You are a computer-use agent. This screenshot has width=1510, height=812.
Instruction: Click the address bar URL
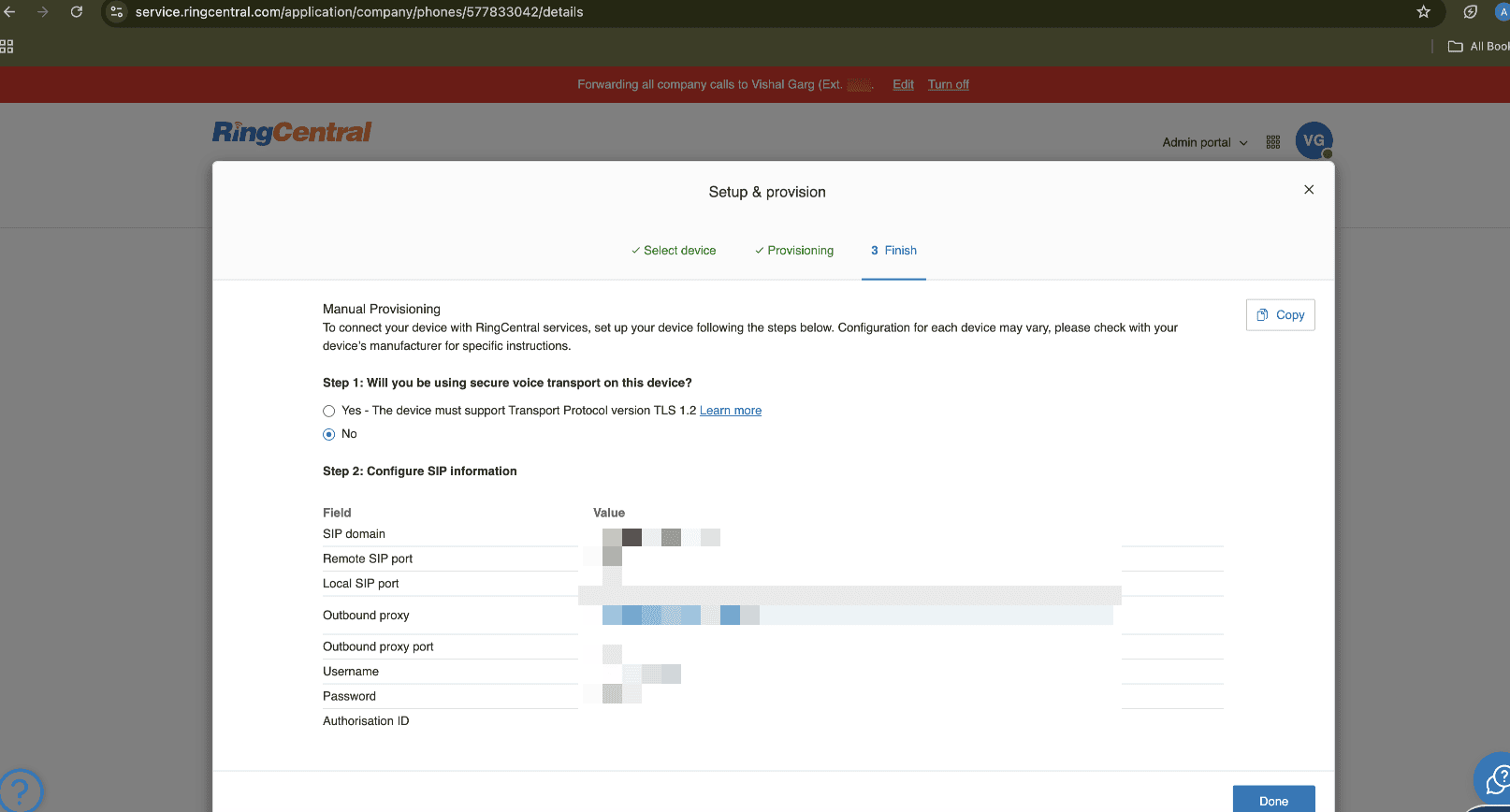tap(359, 12)
